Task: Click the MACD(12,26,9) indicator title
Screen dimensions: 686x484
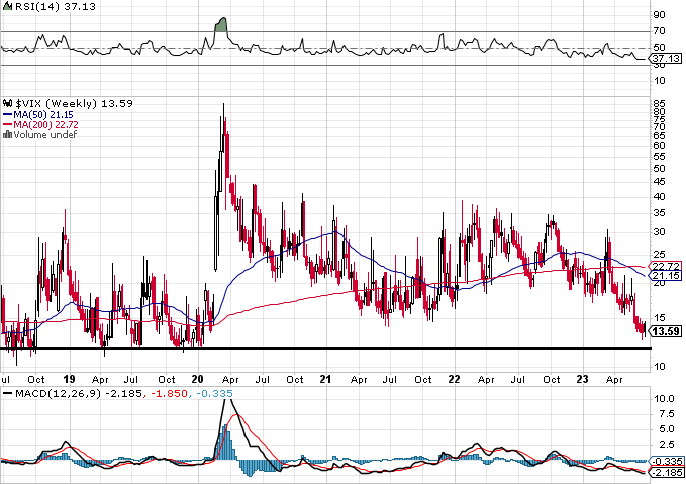Action: (x=58, y=393)
